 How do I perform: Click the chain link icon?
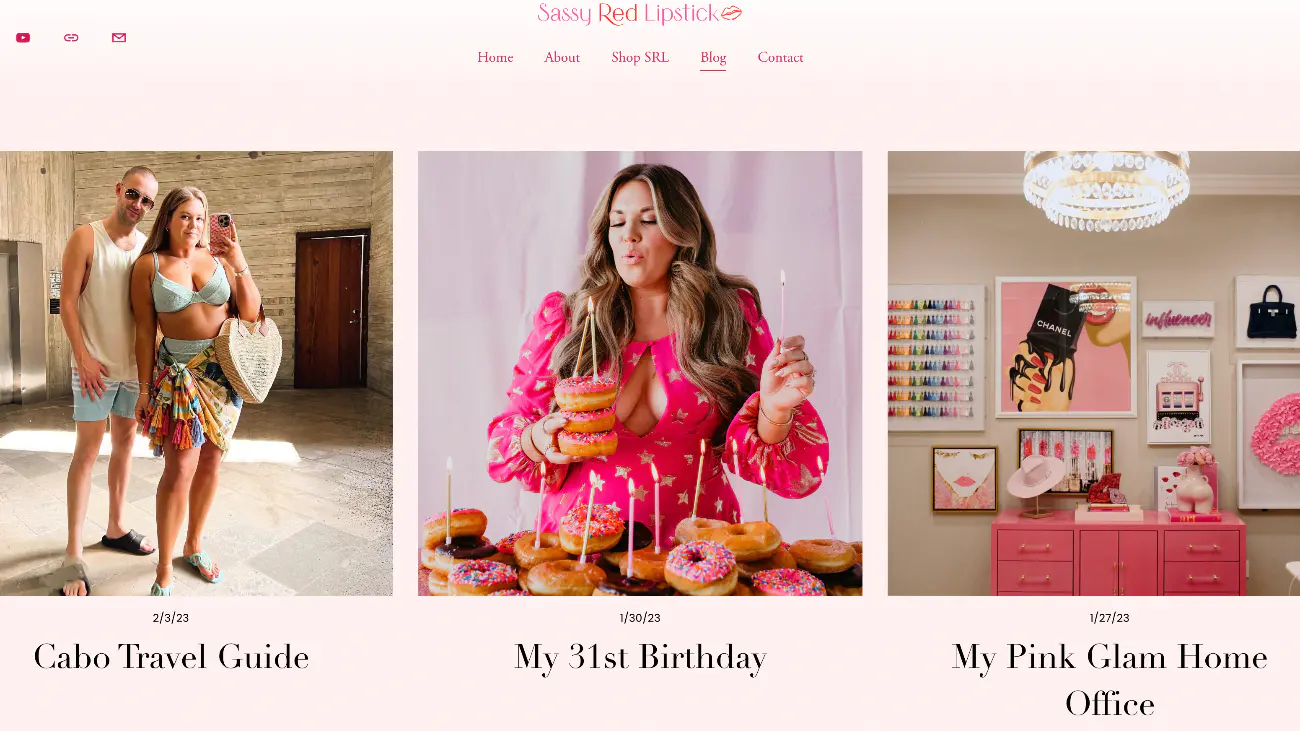click(71, 38)
